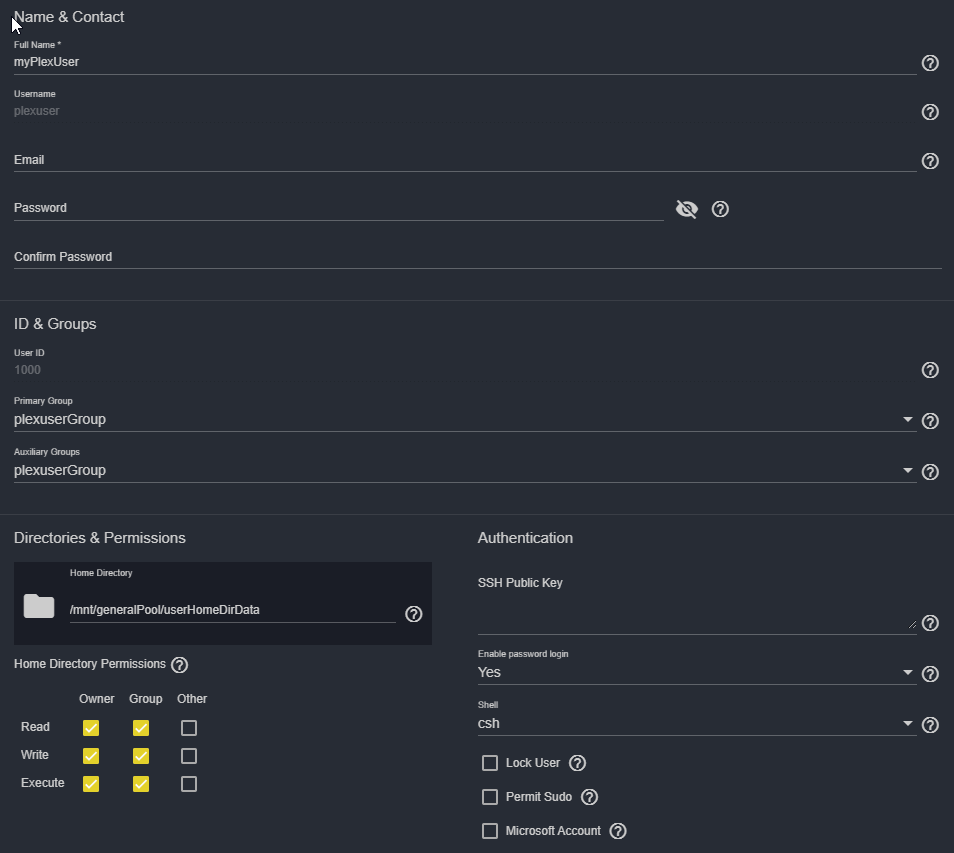The height and width of the screenshot is (853, 954).
Task: Enable Other Read permission checkbox
Action: 189,728
